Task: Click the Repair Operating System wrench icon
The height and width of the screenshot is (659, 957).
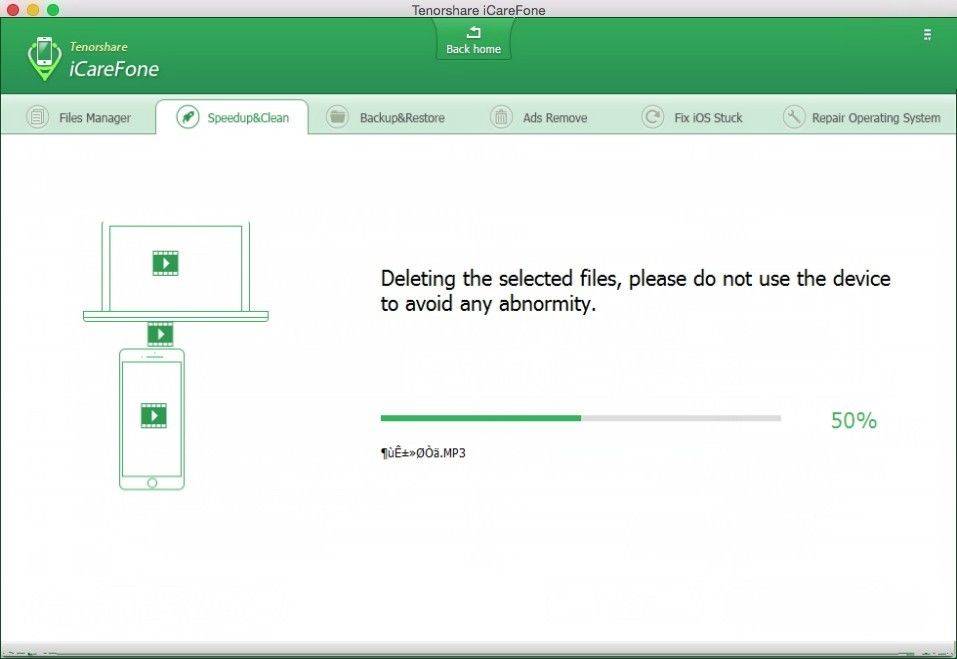Action: point(793,117)
